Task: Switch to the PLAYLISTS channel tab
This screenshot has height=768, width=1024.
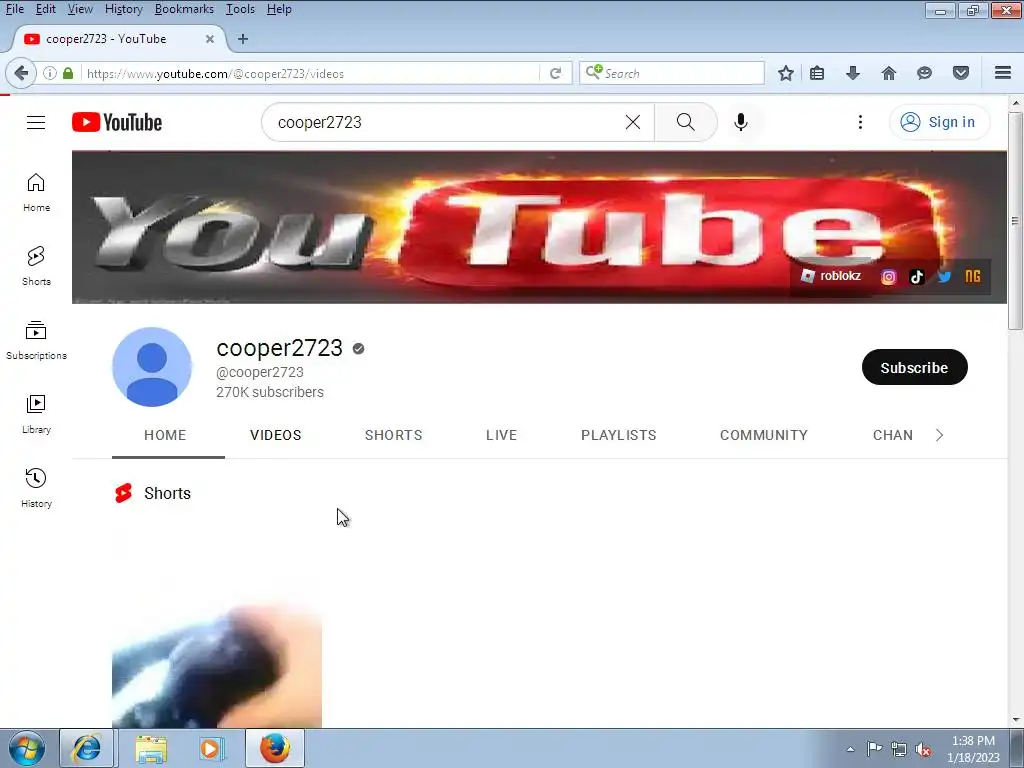Action: point(618,435)
